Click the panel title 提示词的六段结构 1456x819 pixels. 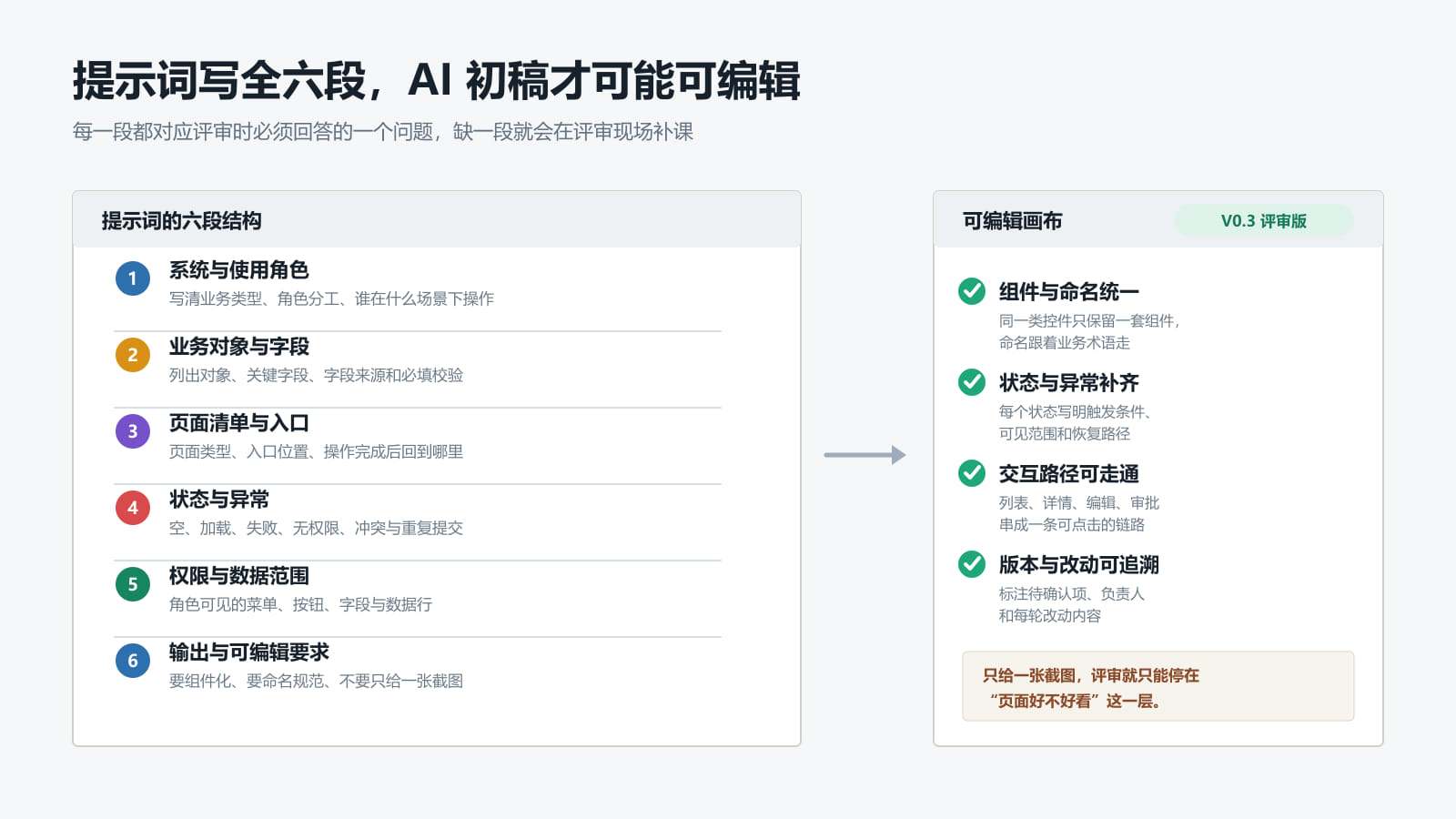(182, 221)
